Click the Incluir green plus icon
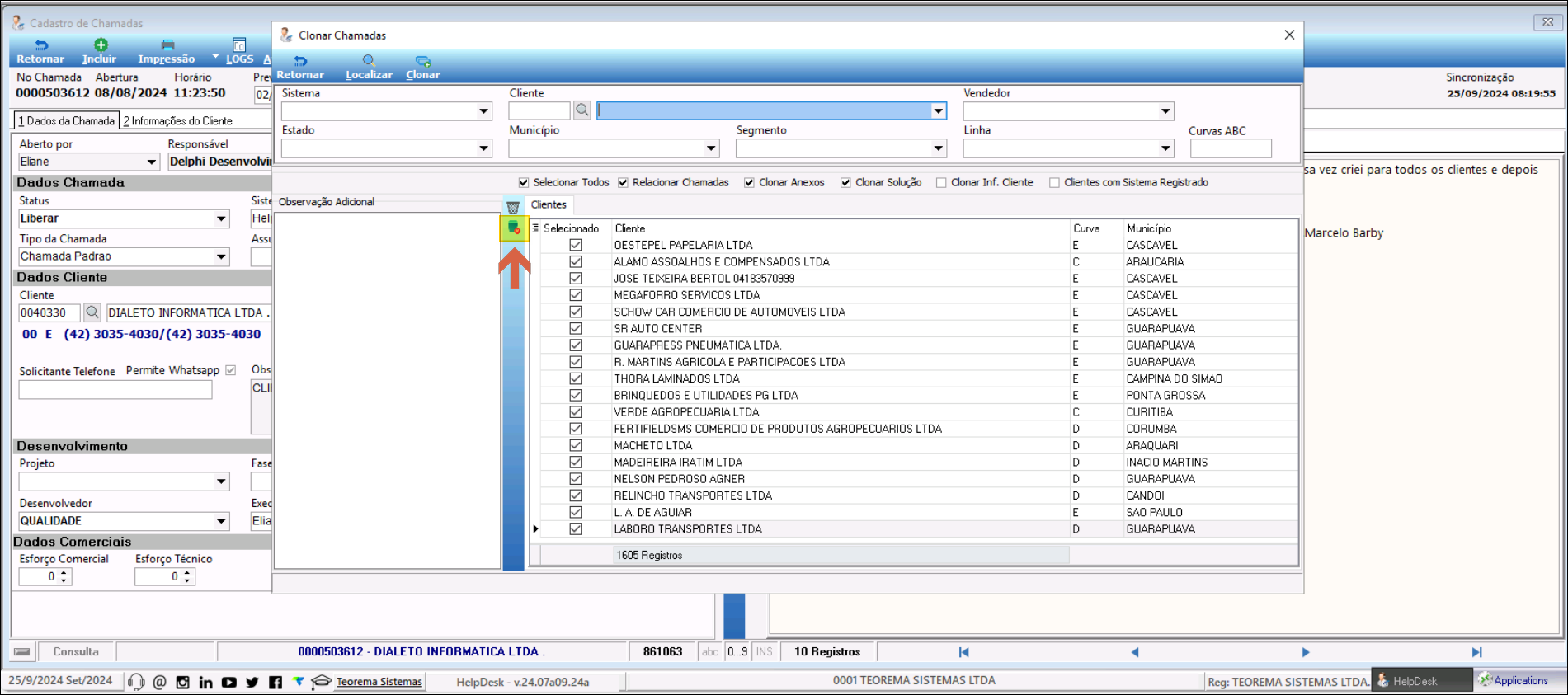This screenshot has width=1568, height=695. tap(101, 45)
